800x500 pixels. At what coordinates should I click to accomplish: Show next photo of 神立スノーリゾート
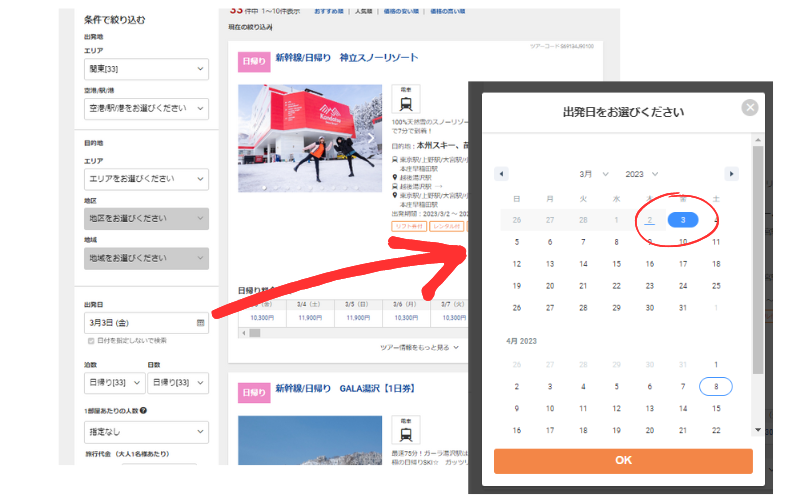(x=371, y=138)
